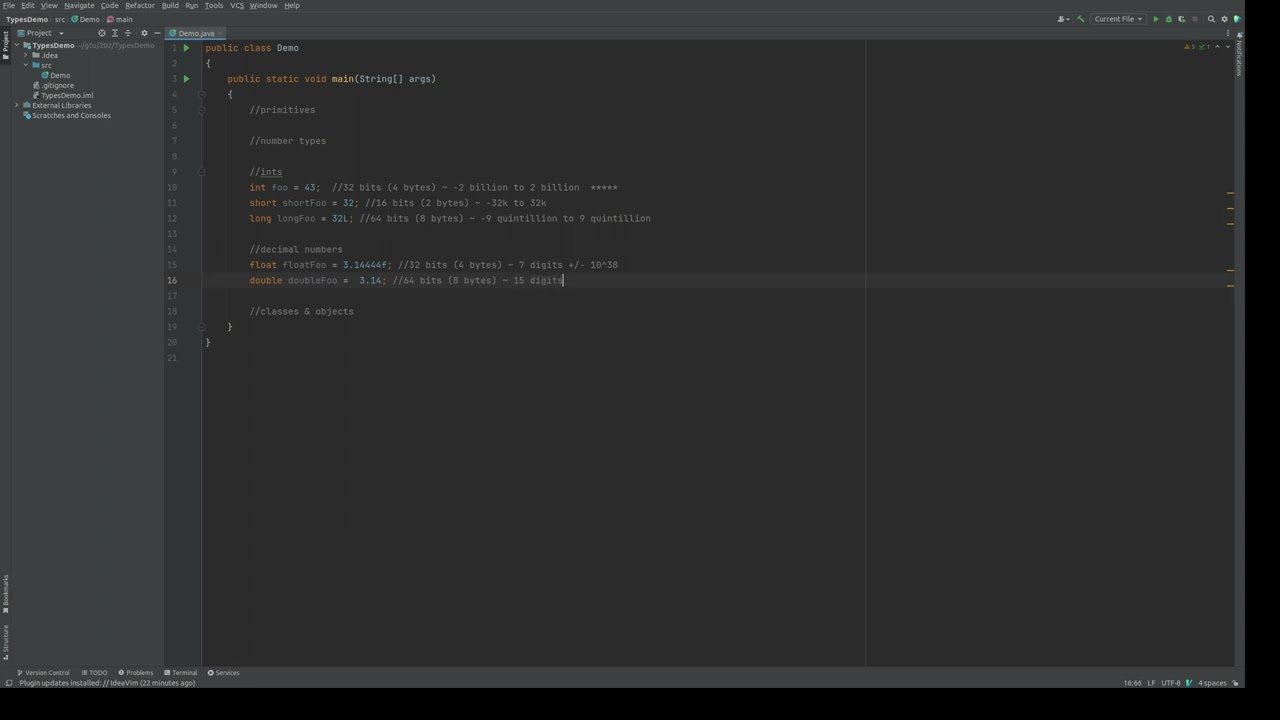This screenshot has width=1280, height=720.
Task: Select the Demo.java editor tab
Action: click(x=196, y=33)
